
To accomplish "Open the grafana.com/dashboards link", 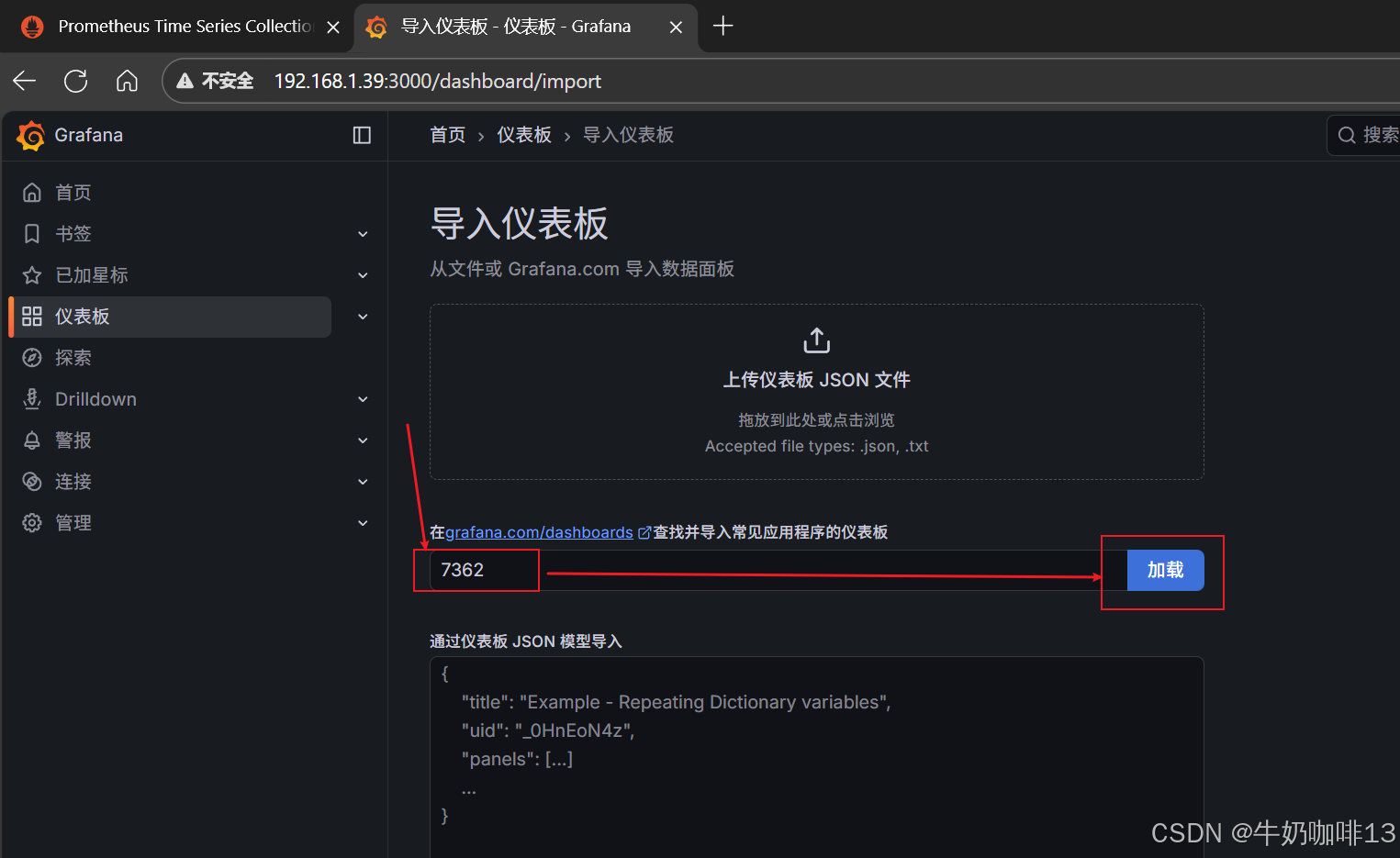I will [x=539, y=532].
